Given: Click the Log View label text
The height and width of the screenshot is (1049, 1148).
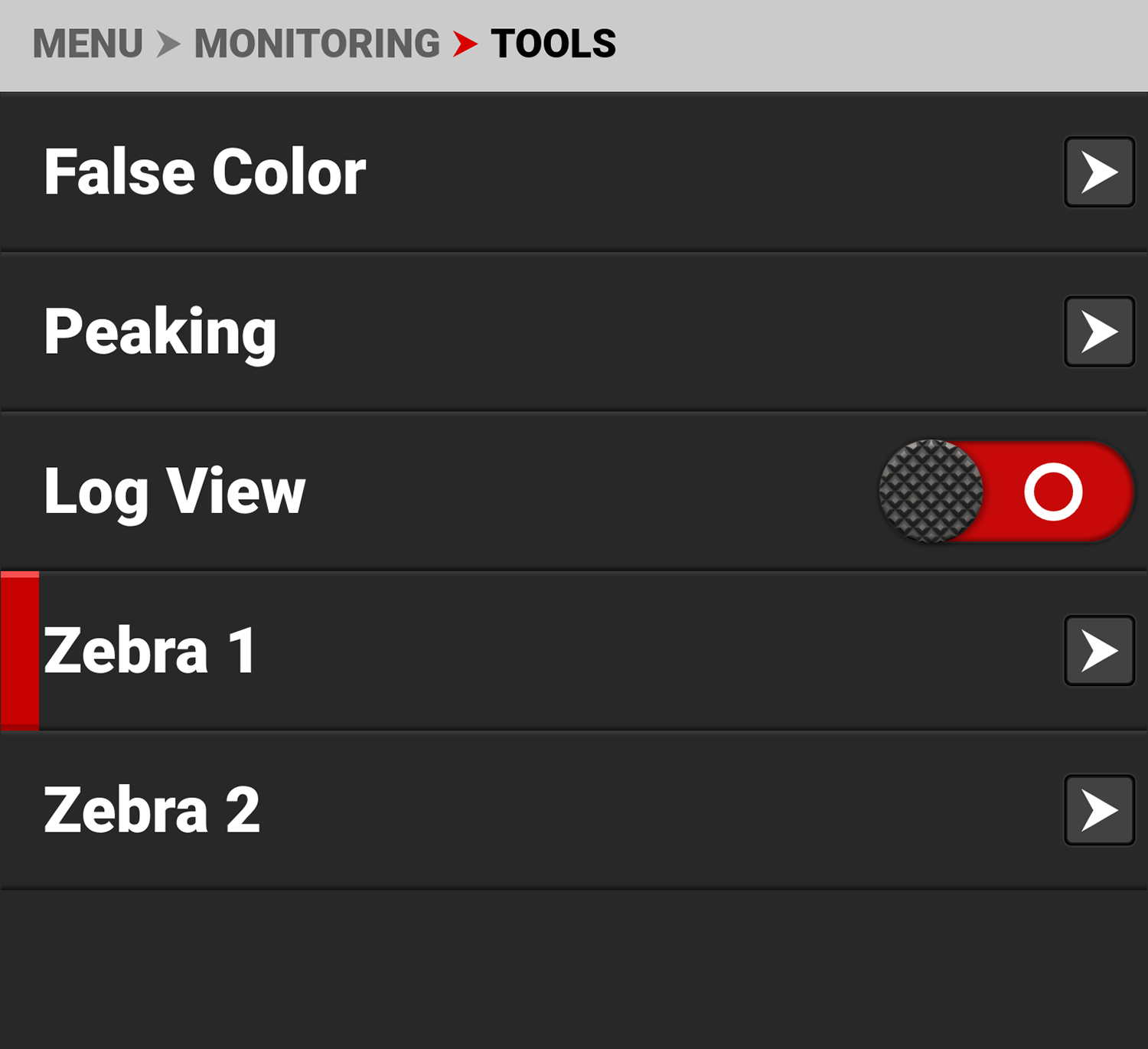Looking at the screenshot, I should pos(174,492).
